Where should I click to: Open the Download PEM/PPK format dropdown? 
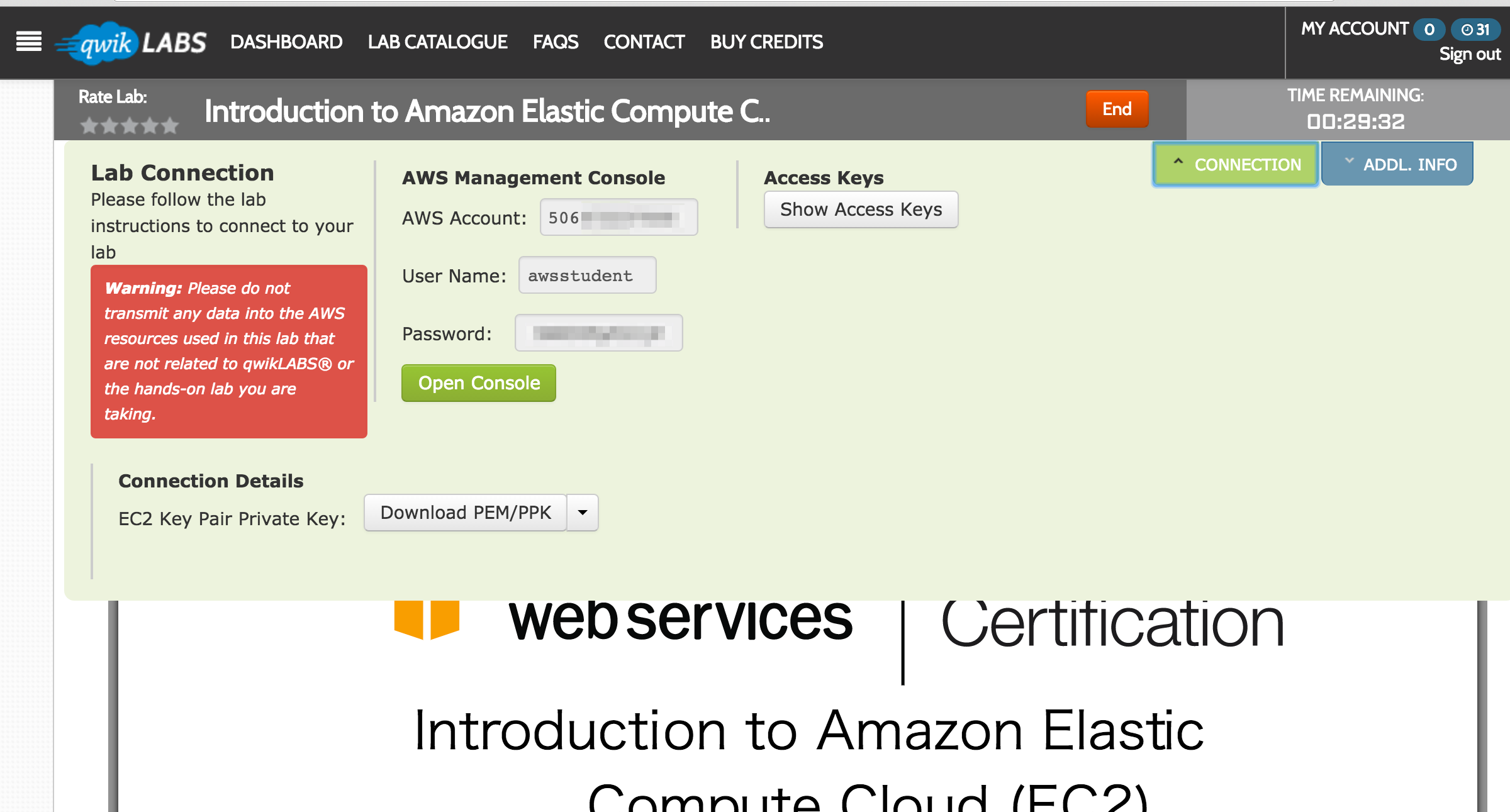point(583,512)
